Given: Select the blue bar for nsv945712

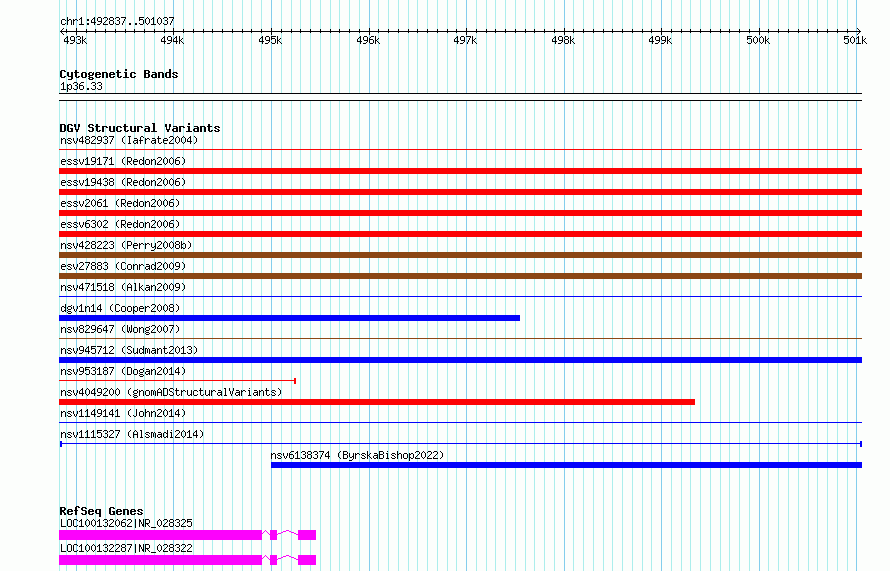Looking at the screenshot, I should (460, 360).
